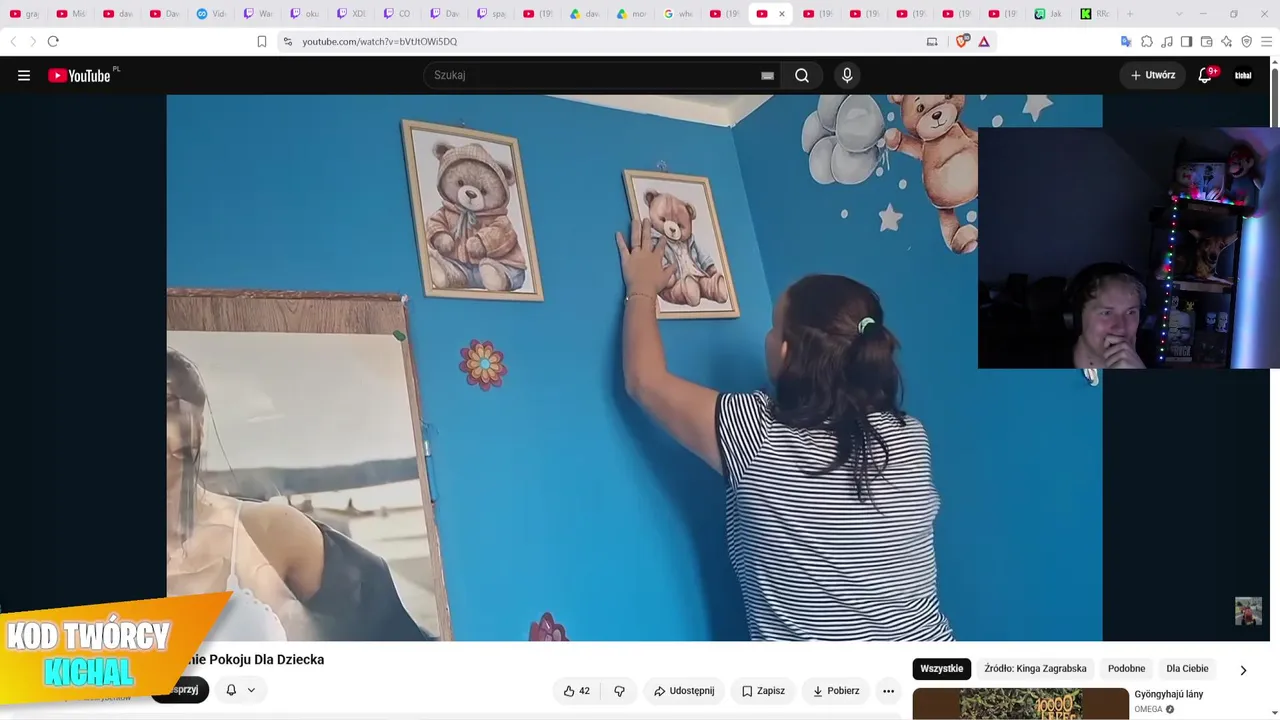The height and width of the screenshot is (720, 1280).
Task: Select the Podobne filter chip
Action: click(x=1126, y=669)
